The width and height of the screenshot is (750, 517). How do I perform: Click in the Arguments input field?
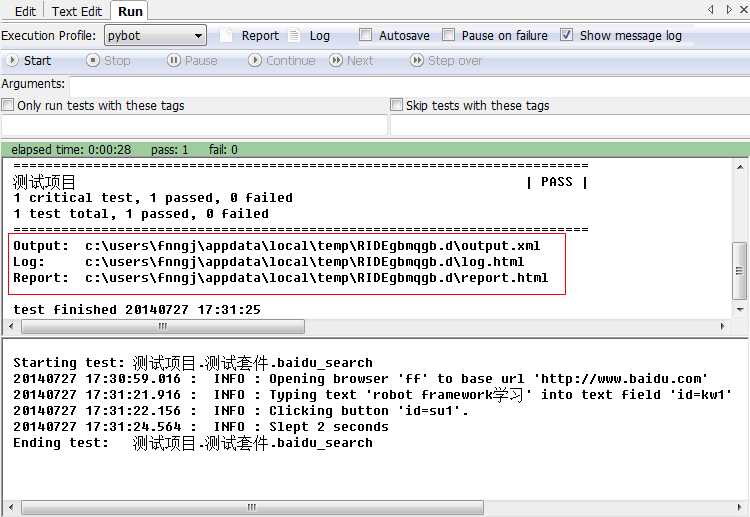coord(409,86)
